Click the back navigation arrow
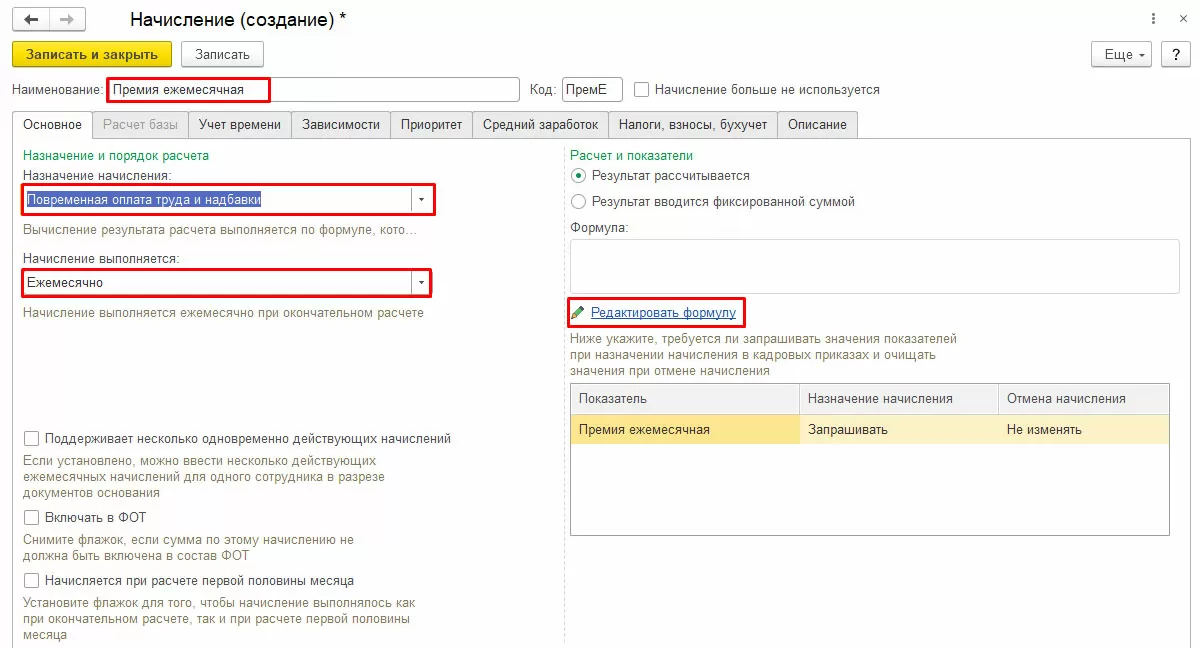The image size is (1200, 648). [31, 19]
